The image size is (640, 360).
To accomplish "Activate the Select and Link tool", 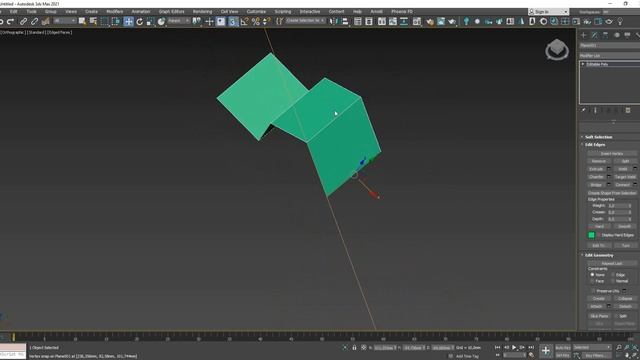I will [23, 21].
